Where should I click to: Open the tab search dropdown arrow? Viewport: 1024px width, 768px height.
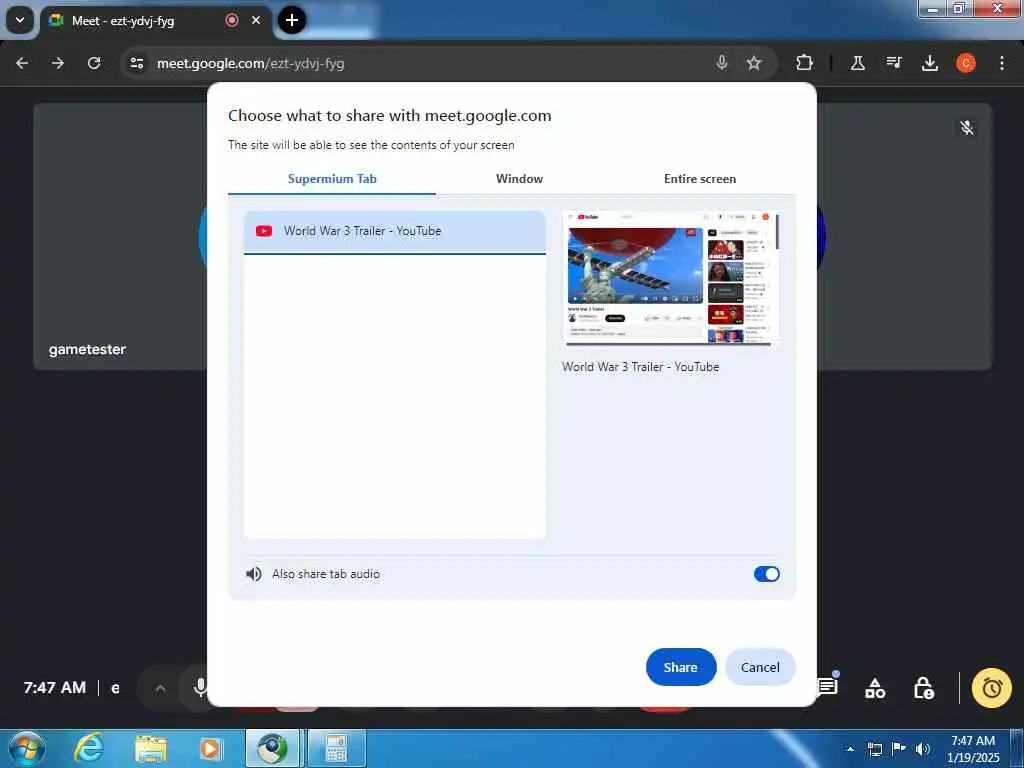point(20,20)
